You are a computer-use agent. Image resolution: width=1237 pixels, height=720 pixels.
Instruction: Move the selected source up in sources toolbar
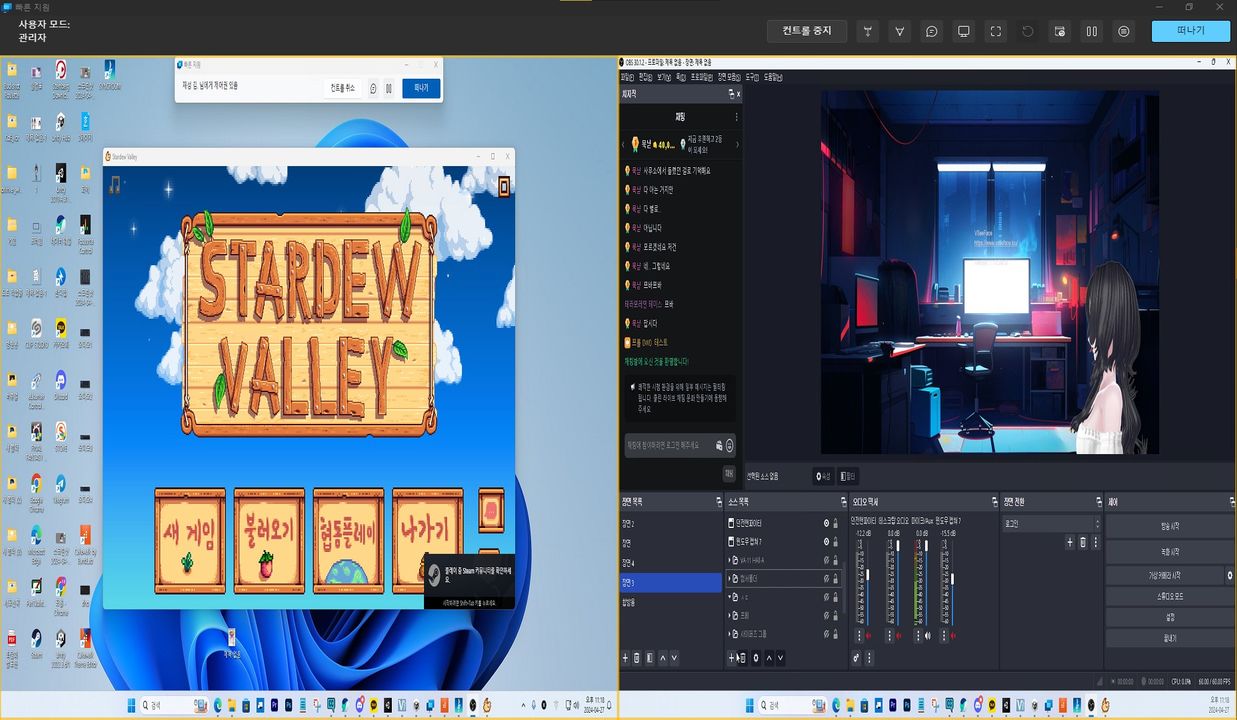(x=769, y=658)
